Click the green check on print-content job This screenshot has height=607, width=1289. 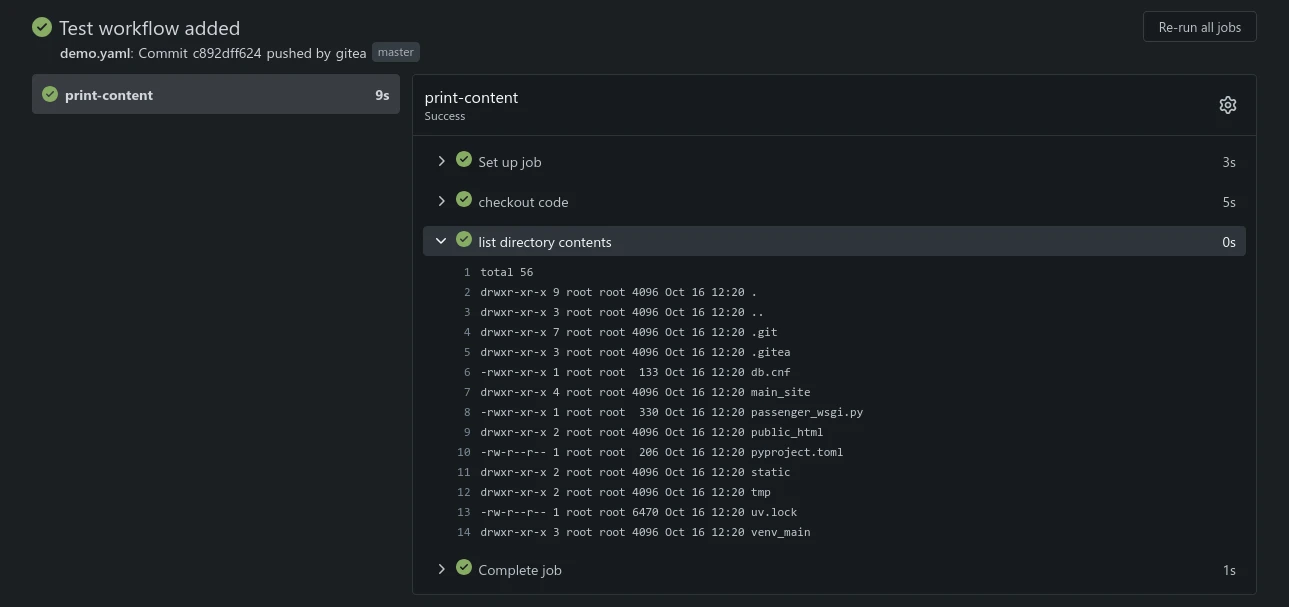click(50, 95)
